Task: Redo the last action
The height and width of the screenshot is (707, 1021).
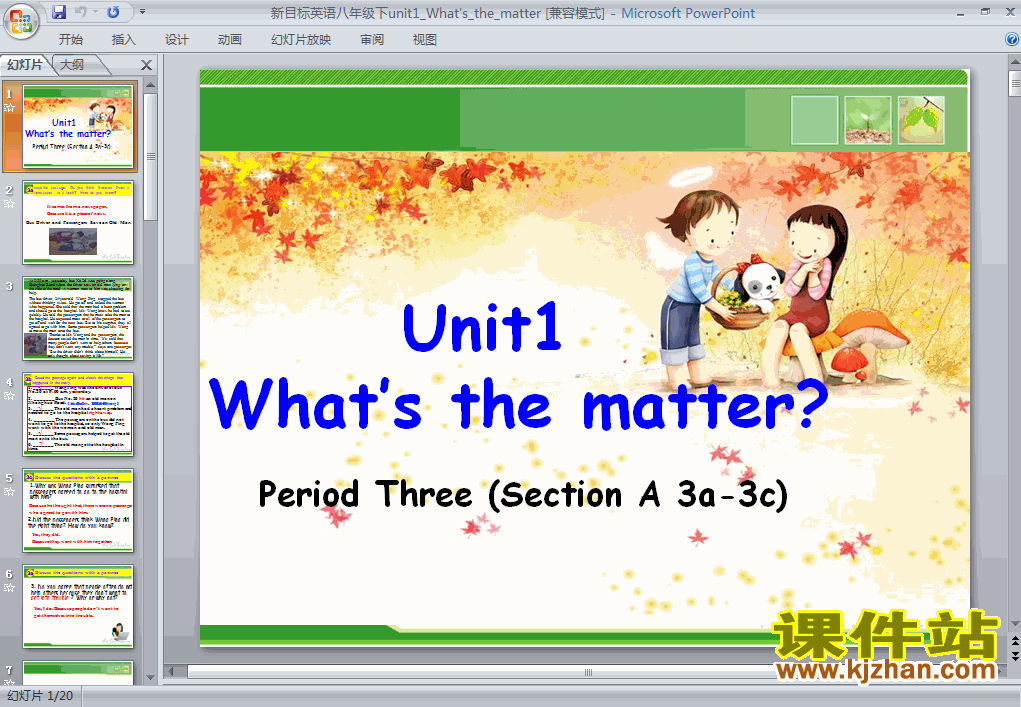Action: click(x=113, y=12)
